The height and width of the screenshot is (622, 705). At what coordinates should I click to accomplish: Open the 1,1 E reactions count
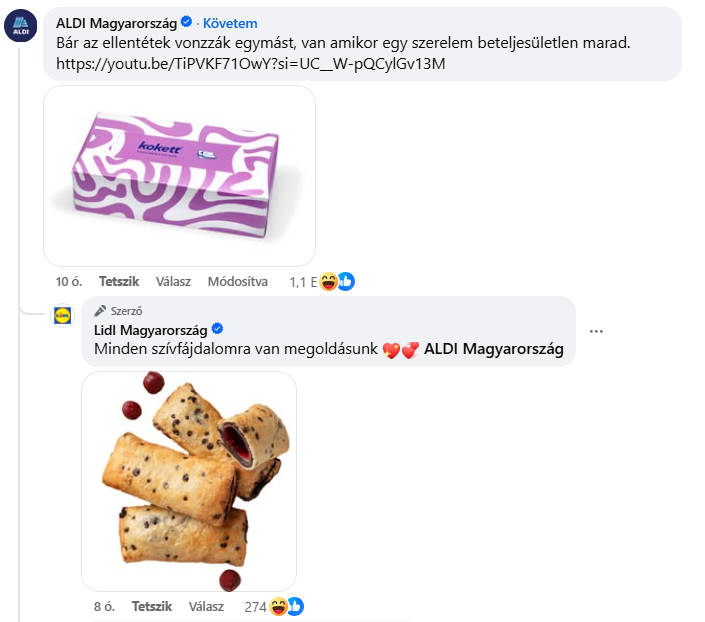click(303, 282)
